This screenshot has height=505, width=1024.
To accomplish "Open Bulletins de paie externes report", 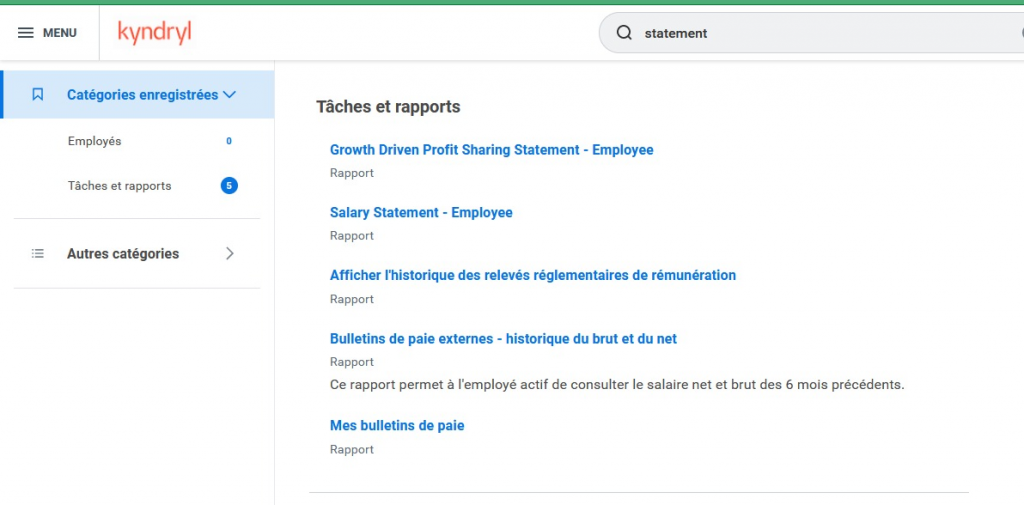I will point(504,338).
